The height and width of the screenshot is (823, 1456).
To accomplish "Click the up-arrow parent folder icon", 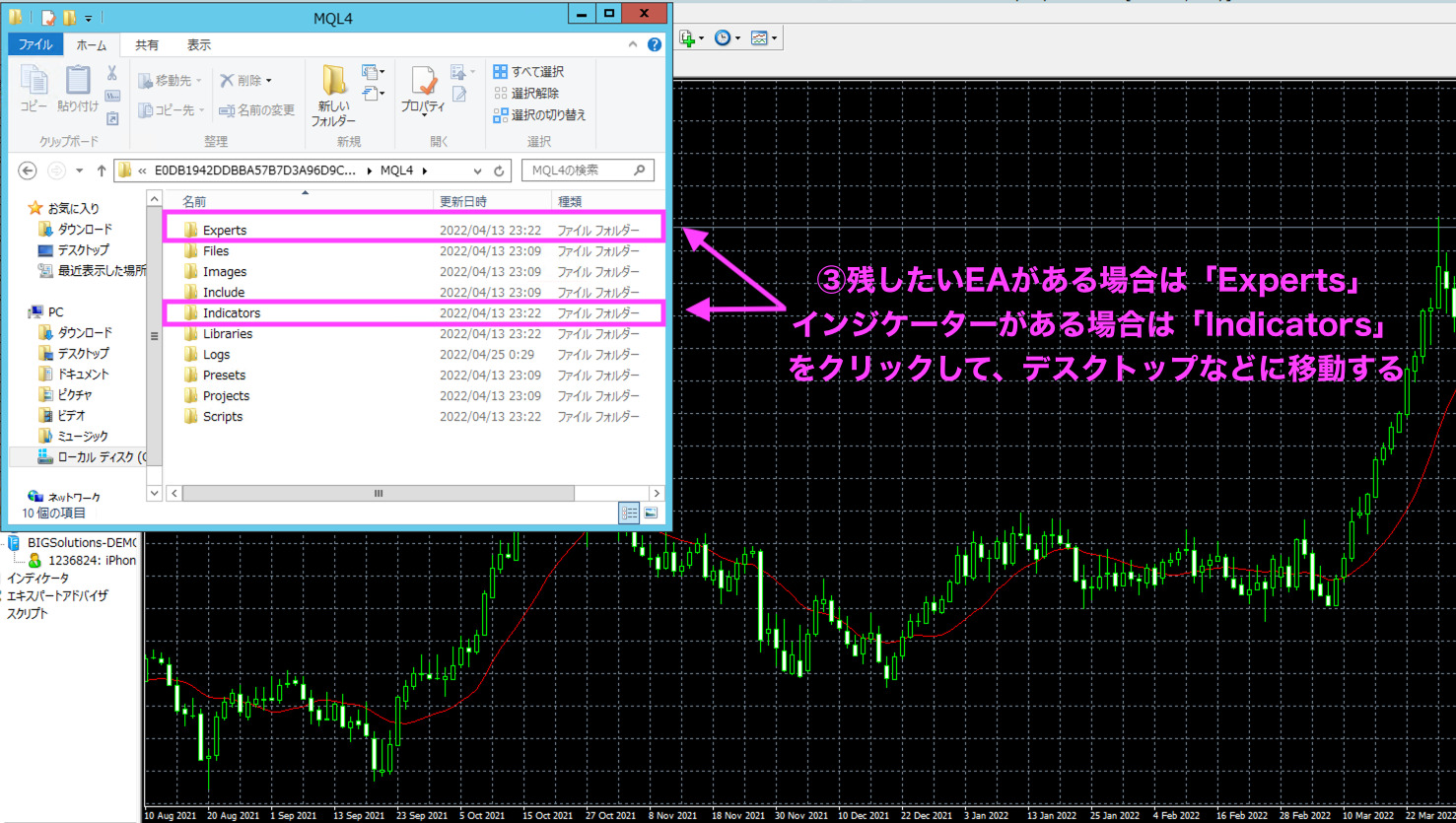I will pos(101,171).
